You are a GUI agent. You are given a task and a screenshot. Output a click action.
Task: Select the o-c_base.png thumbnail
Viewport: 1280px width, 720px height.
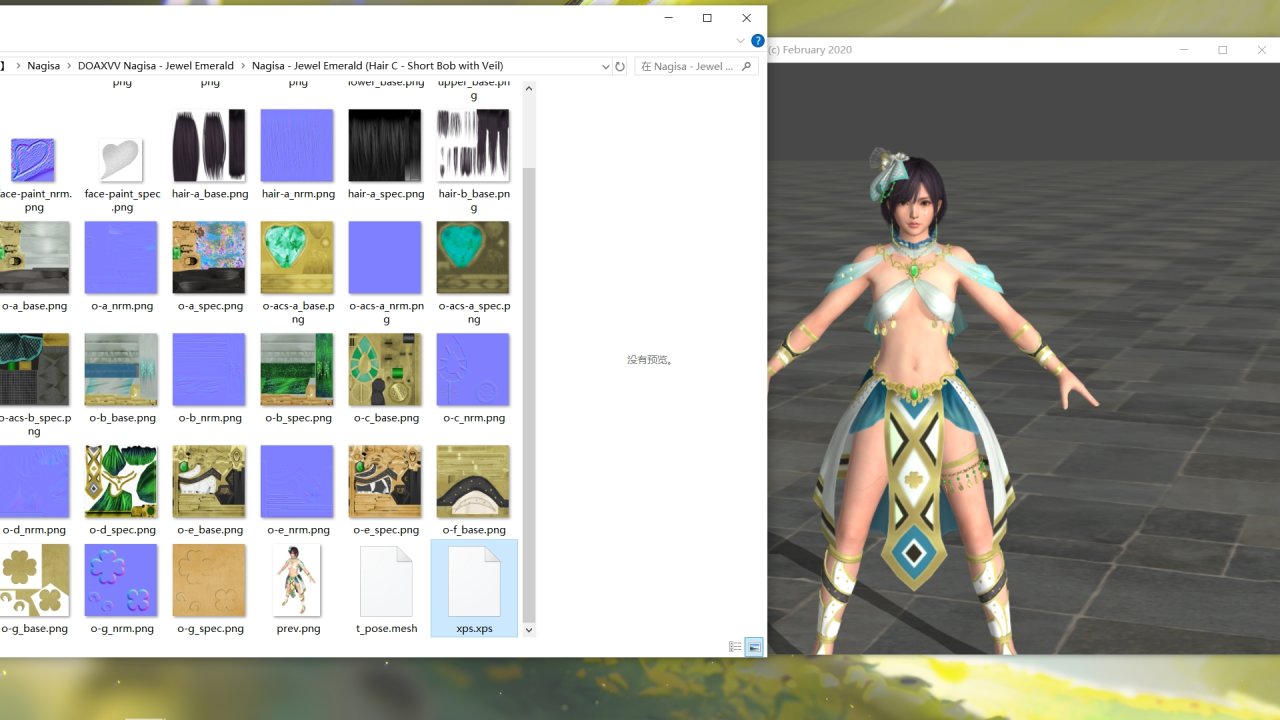385,369
